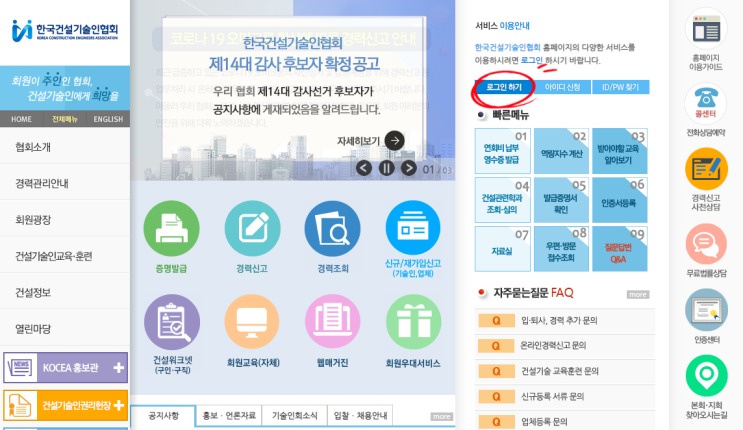Click the ID/PW 찾기 button
This screenshot has width=743, height=430.
[621, 87]
